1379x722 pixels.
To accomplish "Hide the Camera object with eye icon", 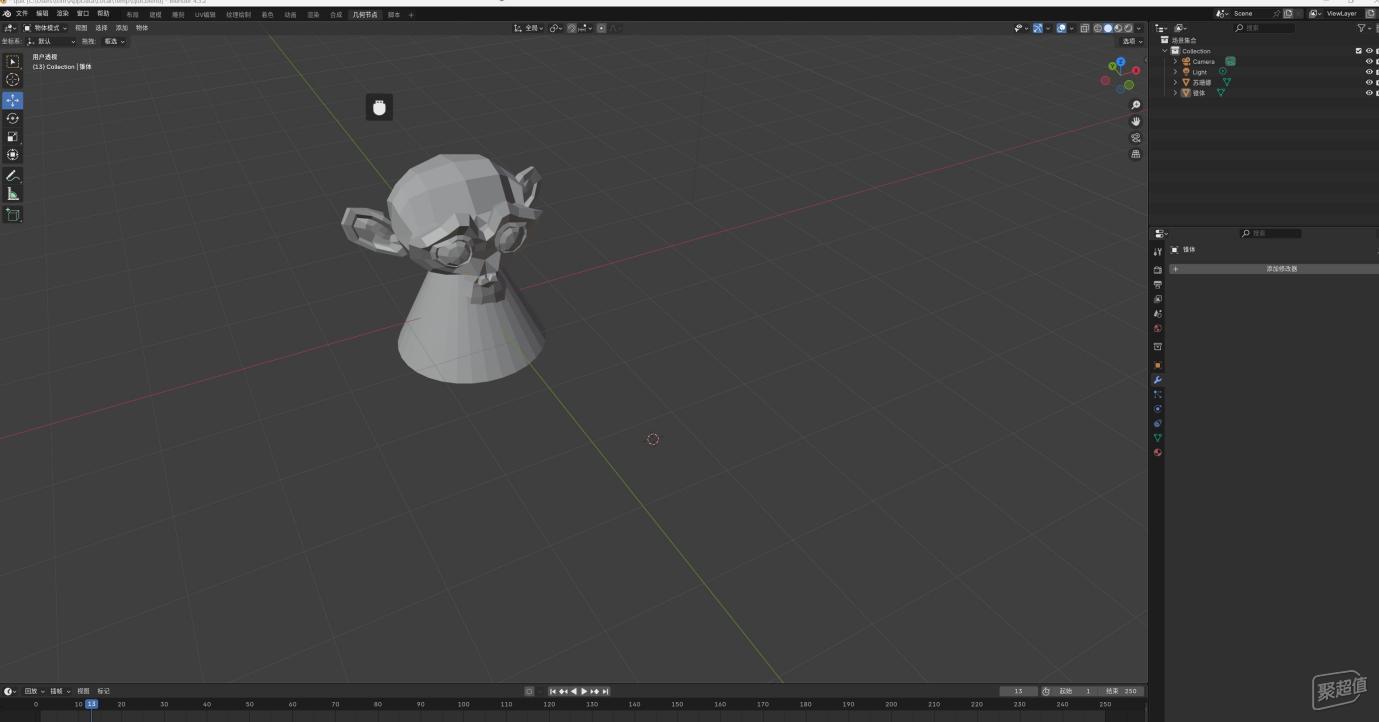I will tap(1369, 61).
